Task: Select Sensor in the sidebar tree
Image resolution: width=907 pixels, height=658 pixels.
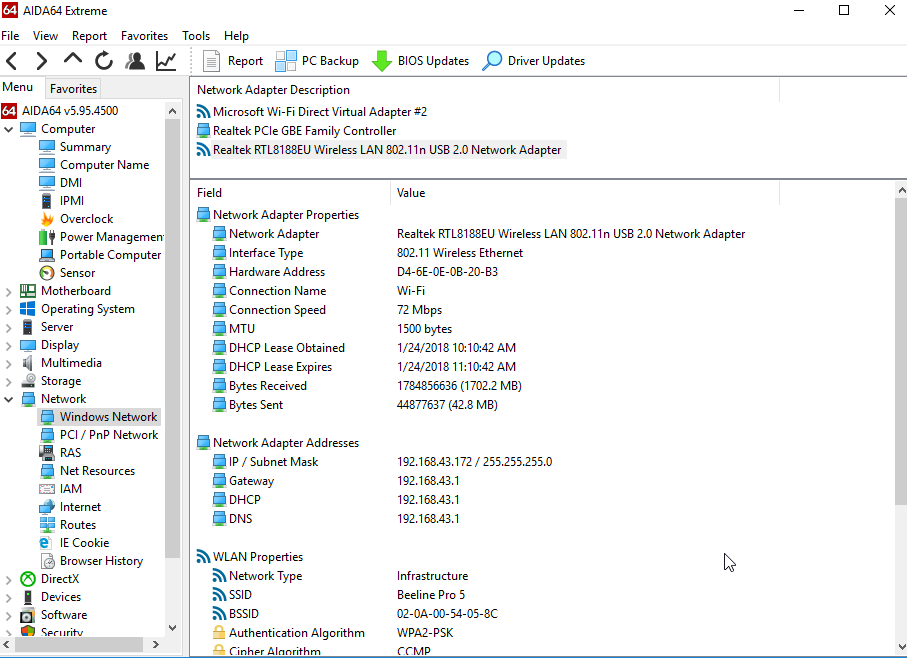Action: (x=77, y=273)
